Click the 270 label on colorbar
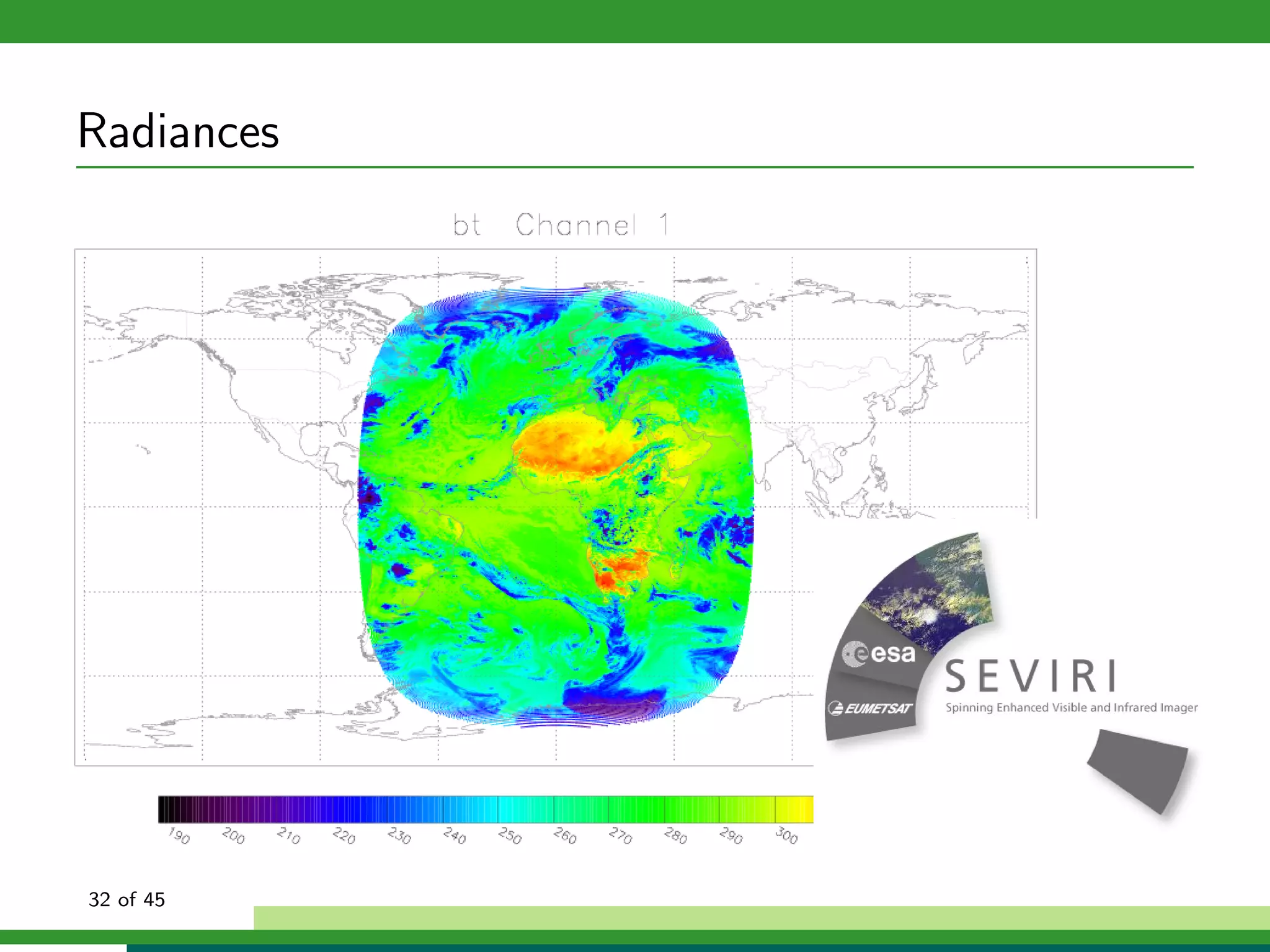This screenshot has width=1270, height=952. tap(620, 836)
